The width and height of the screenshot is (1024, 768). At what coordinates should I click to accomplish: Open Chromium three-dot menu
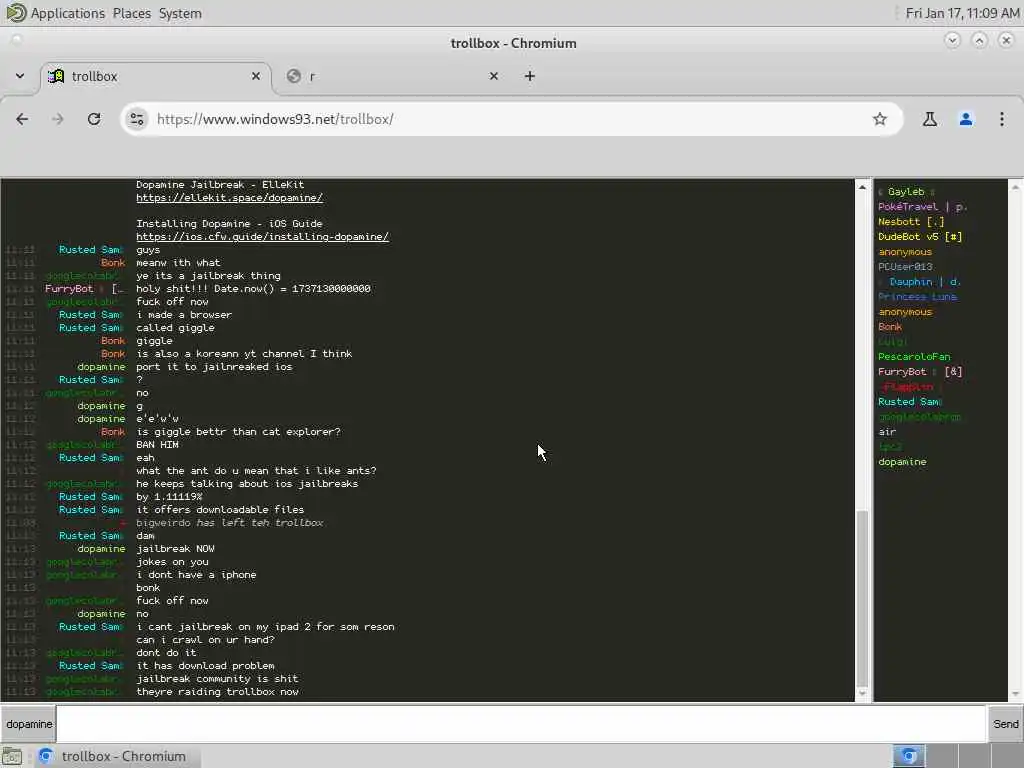pos(1002,119)
